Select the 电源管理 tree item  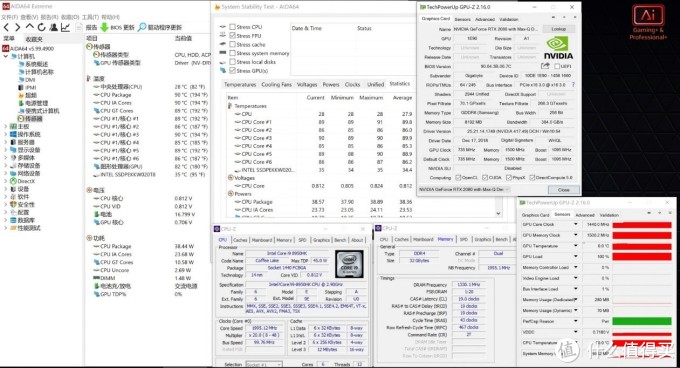pos(36,103)
